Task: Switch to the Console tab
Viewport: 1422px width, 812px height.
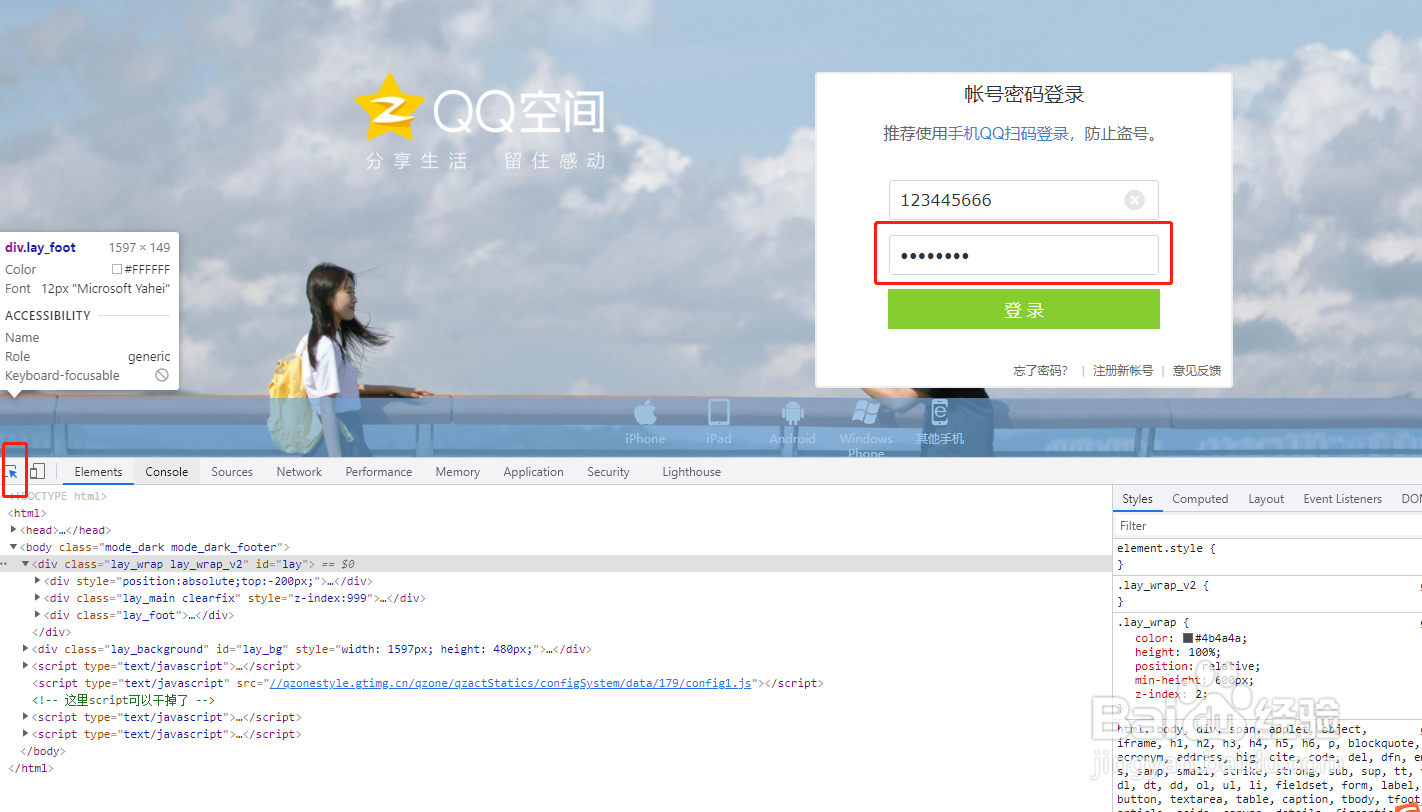Action: pyautogui.click(x=166, y=471)
